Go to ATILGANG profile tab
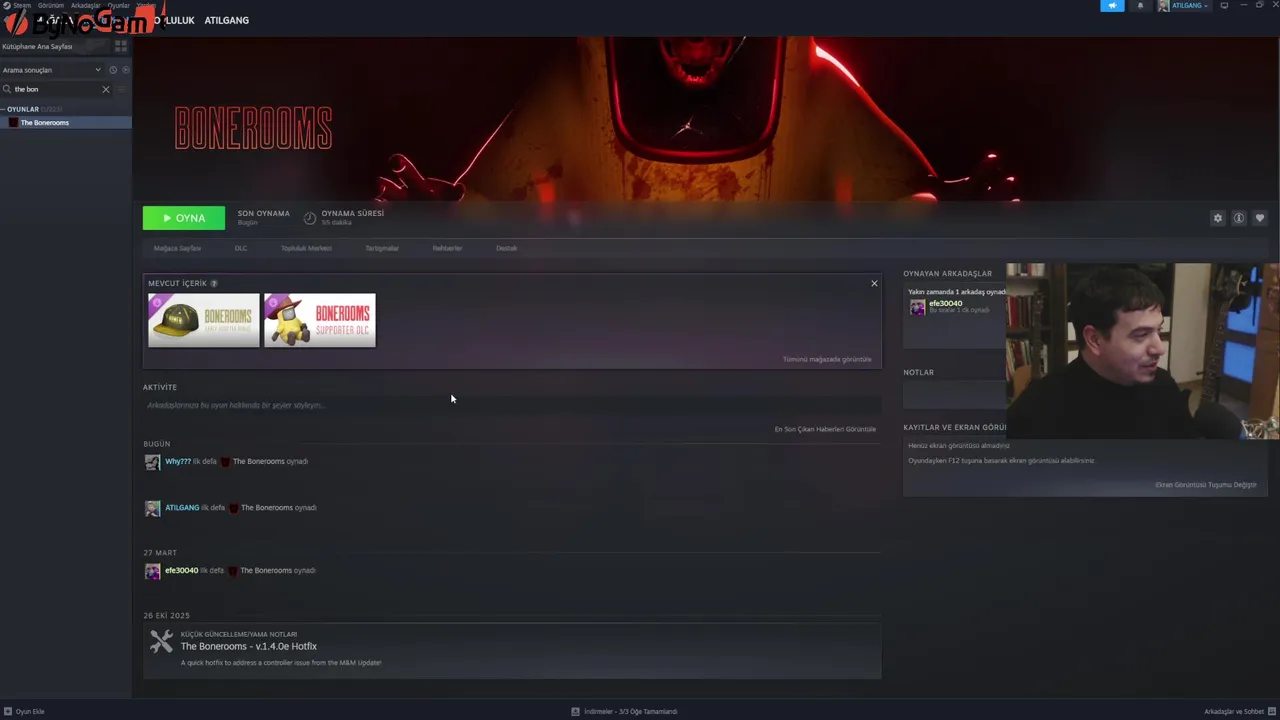Viewport: 1280px width, 720px height. 227,20
